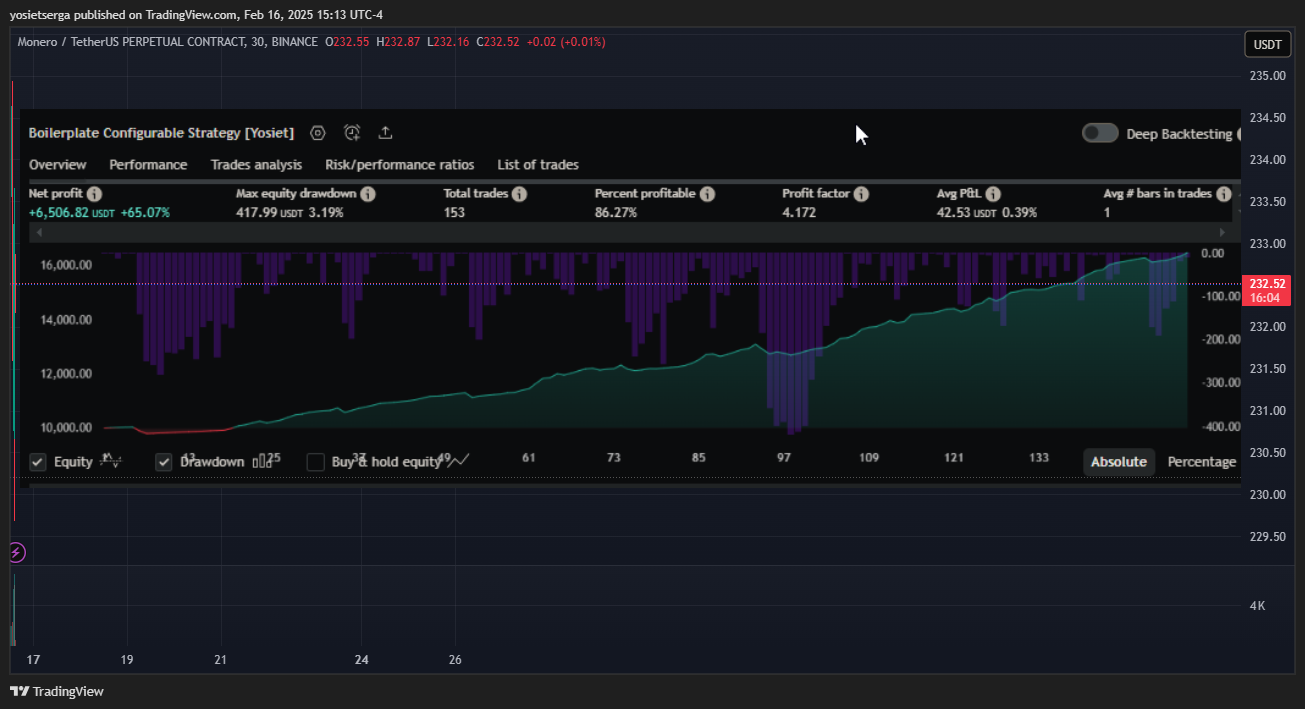Open the USDT currency selector
Viewport: 1305px width, 709px height.
(x=1268, y=45)
